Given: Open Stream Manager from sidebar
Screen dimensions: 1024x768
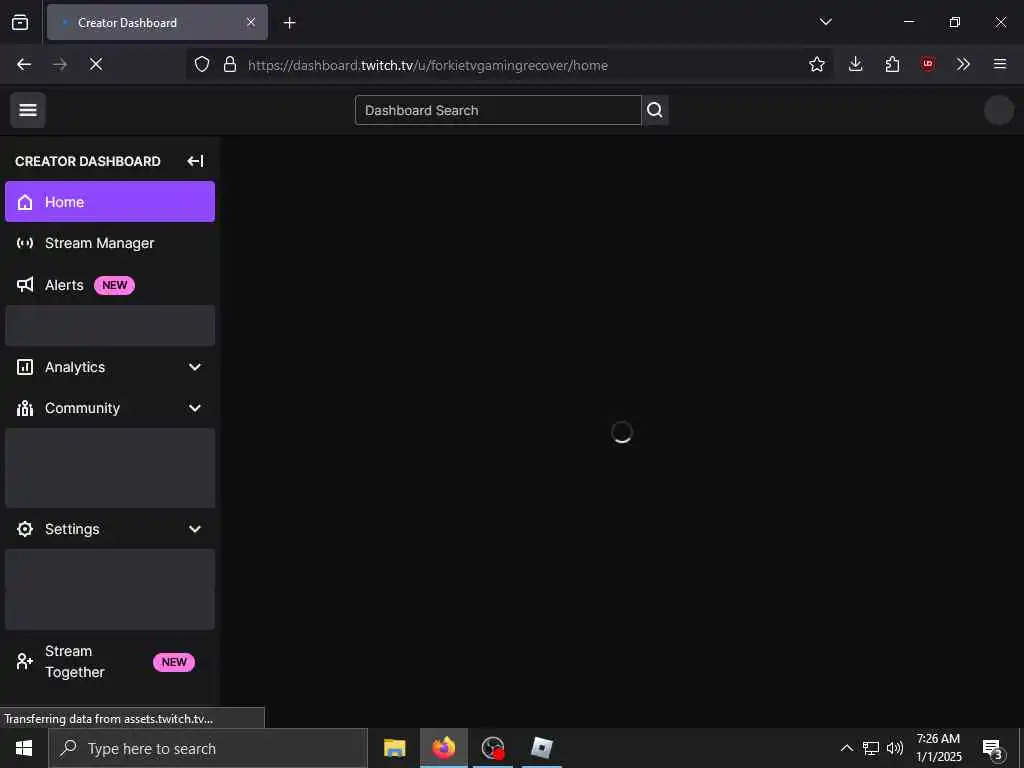Looking at the screenshot, I should click(x=110, y=243).
